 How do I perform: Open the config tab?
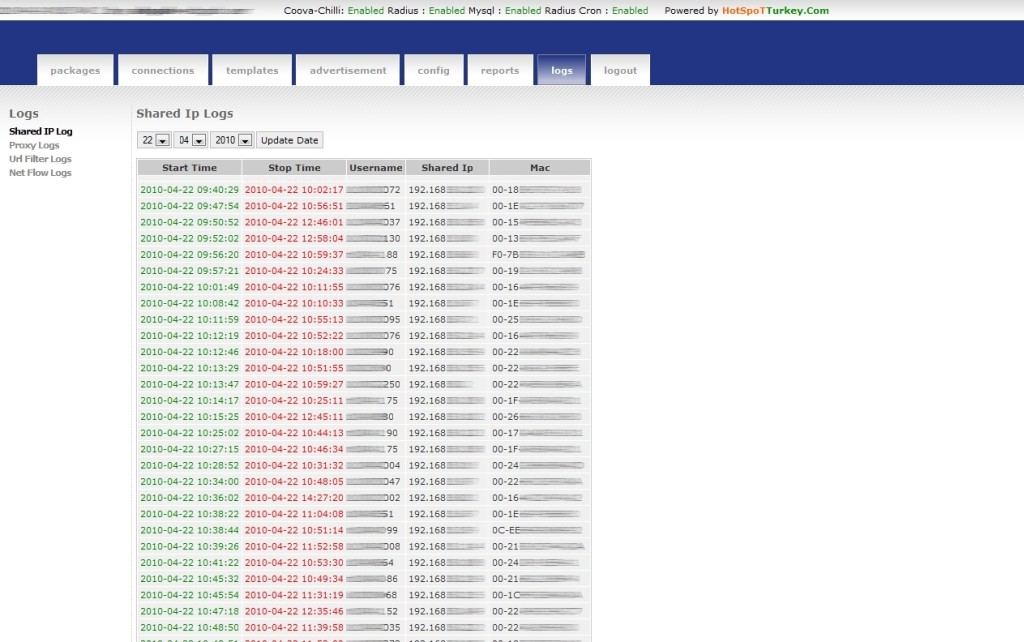pyautogui.click(x=434, y=70)
